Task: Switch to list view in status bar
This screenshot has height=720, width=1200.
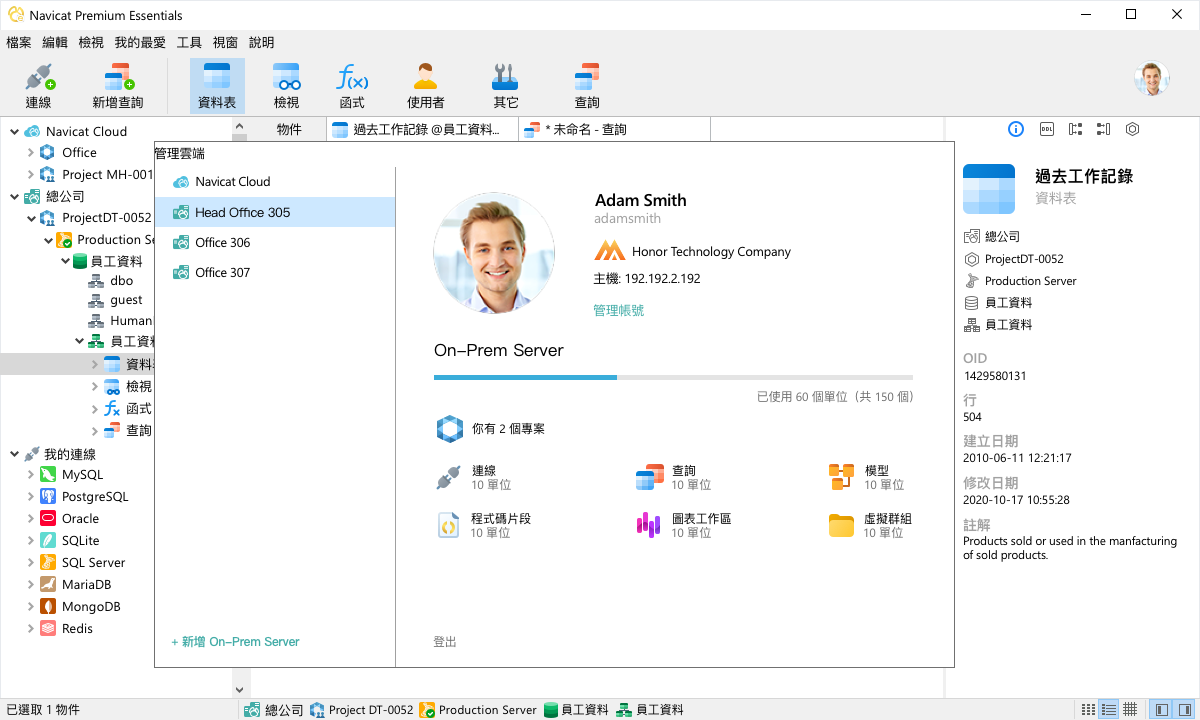Action: pos(1108,710)
